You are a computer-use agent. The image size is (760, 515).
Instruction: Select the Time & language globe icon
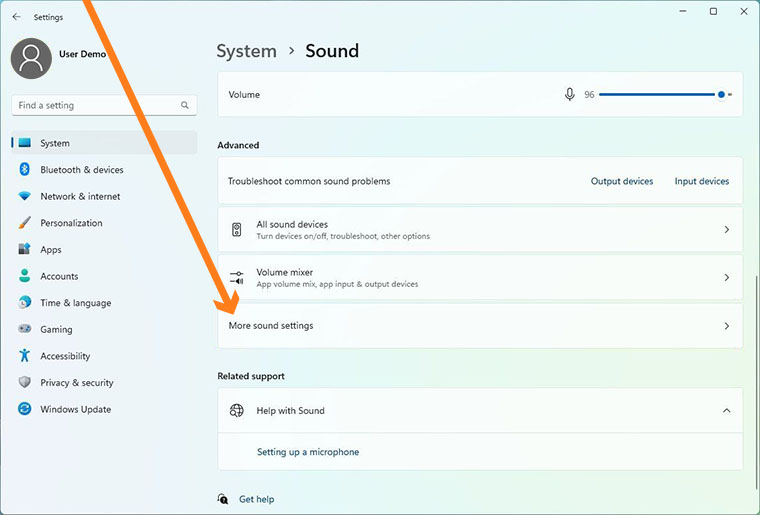pyautogui.click(x=25, y=302)
